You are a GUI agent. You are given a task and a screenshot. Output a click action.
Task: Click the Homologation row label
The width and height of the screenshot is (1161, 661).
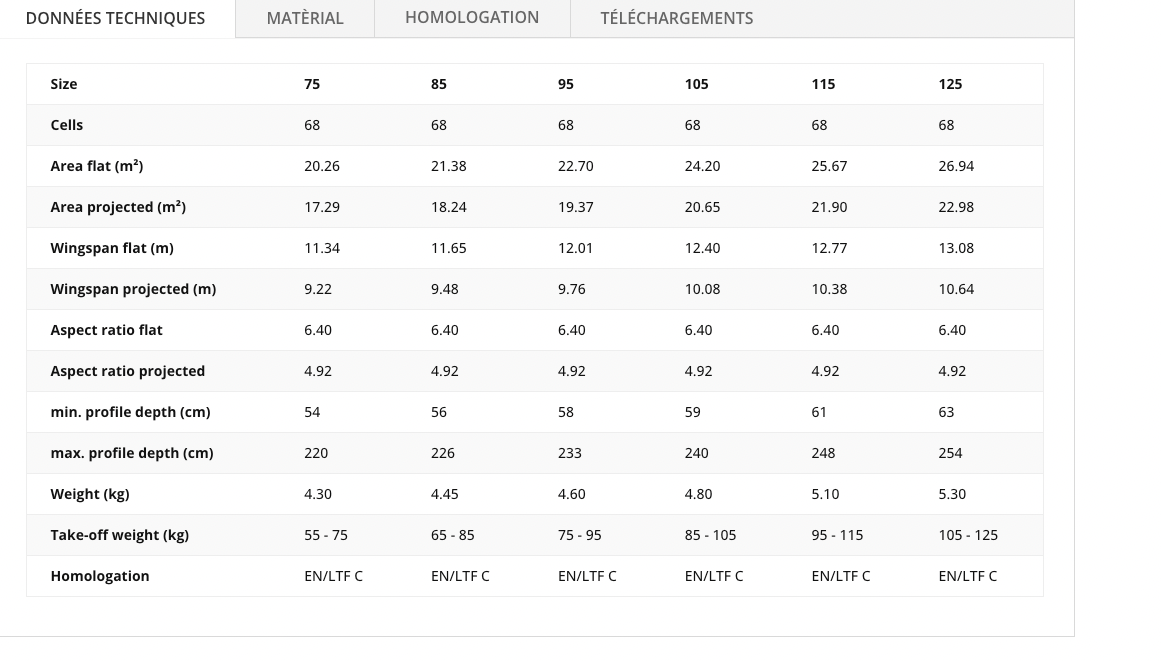coord(100,576)
